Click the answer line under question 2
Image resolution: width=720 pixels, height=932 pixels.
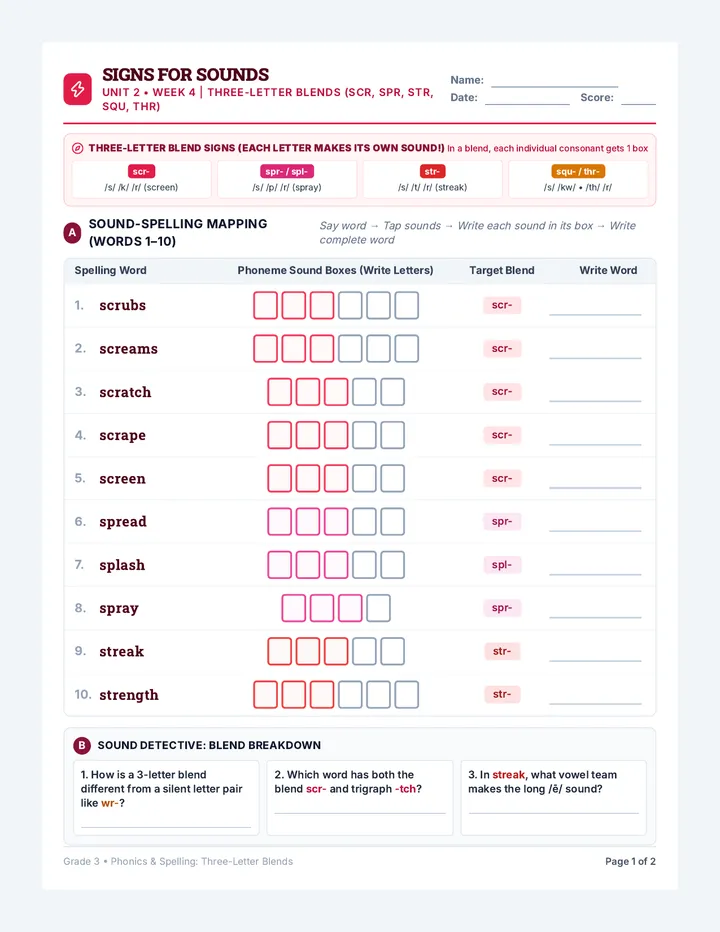tap(360, 813)
